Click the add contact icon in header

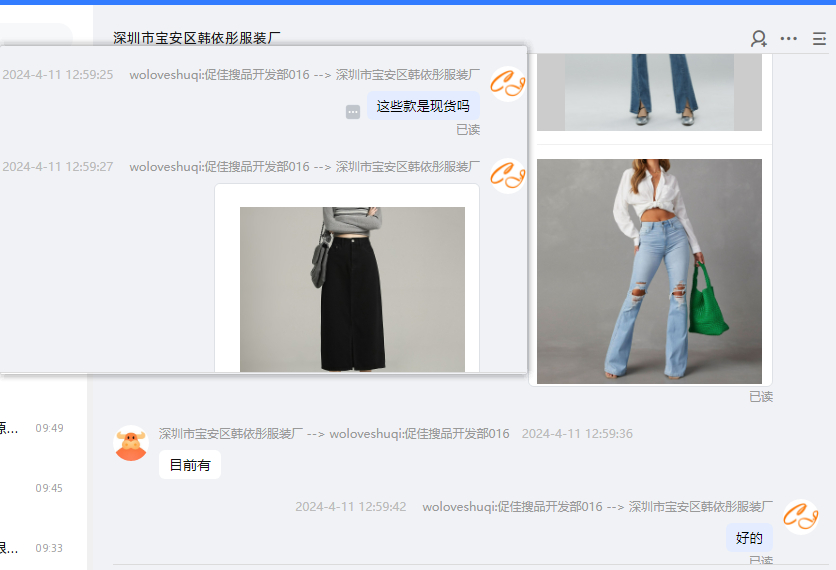[759, 38]
